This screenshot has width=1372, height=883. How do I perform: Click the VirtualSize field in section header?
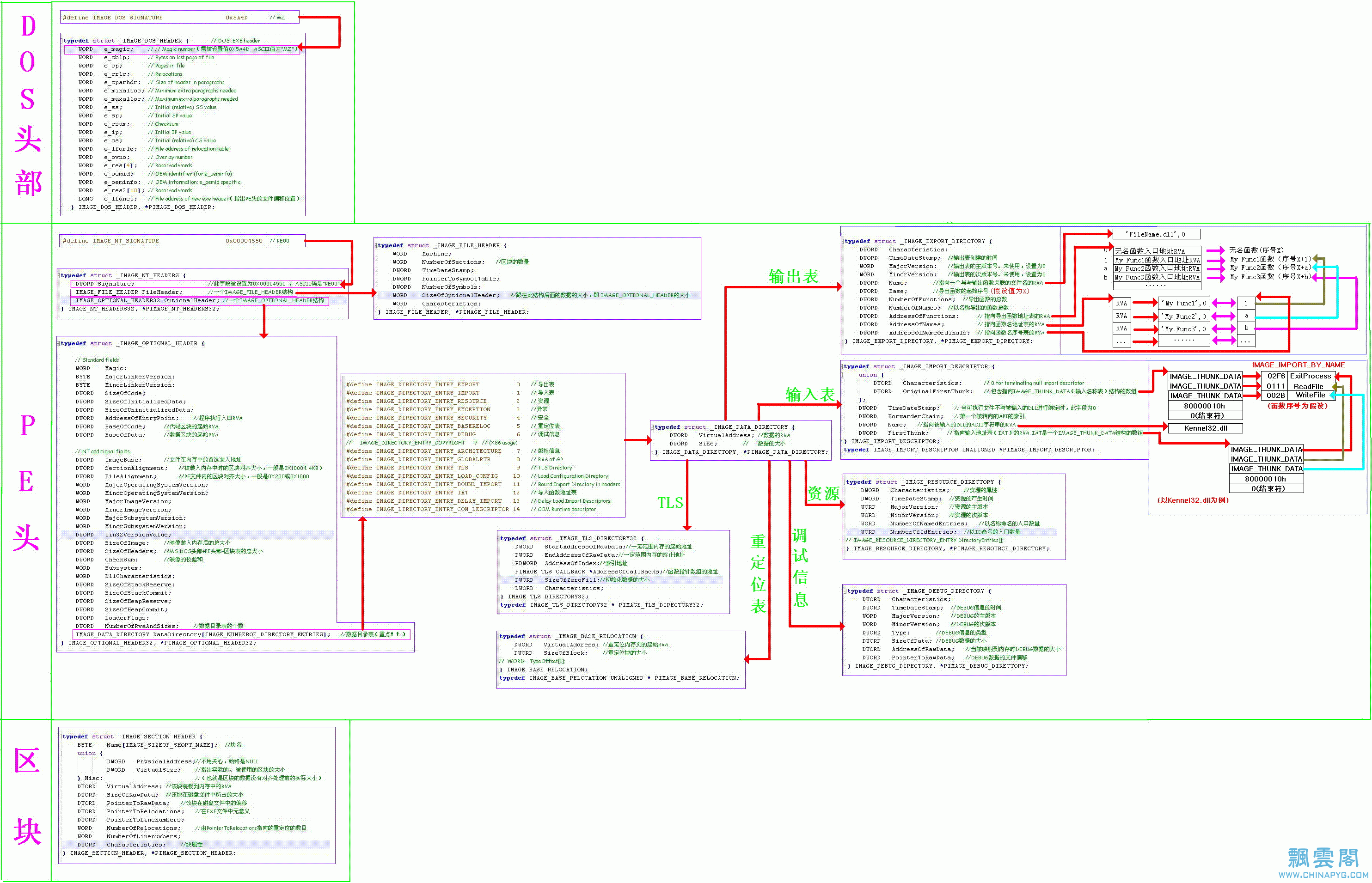196,770
